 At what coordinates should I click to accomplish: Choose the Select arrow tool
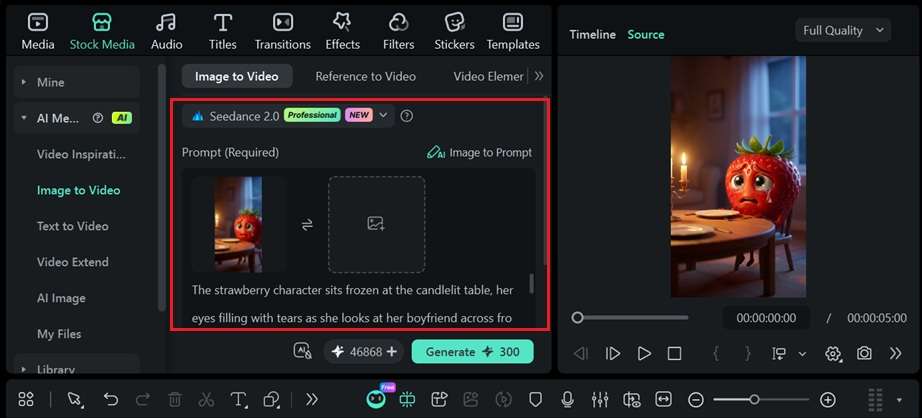tap(75, 400)
